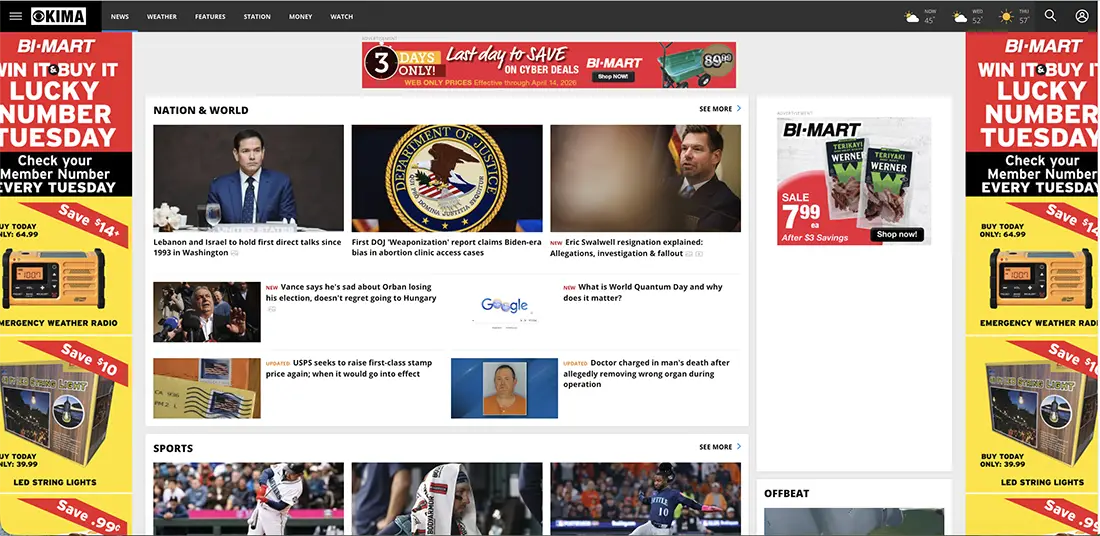Click the WED 52° weather forecast icon
Viewport: 1100px width, 536px height.
960,17
